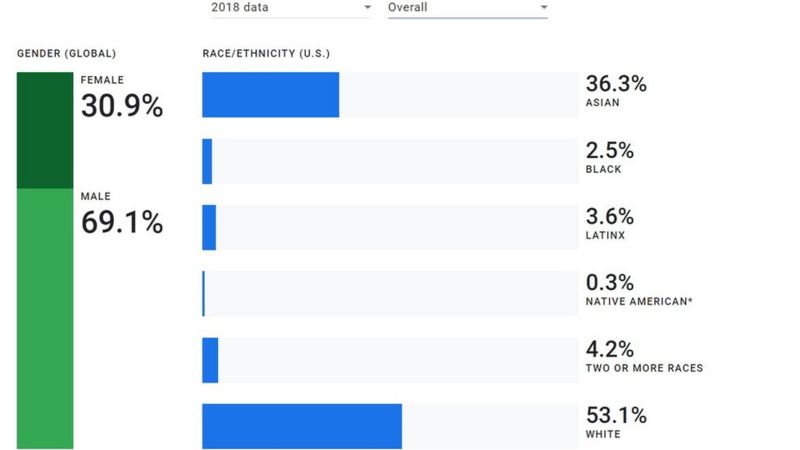Click the Female 30.9% label

121,105
